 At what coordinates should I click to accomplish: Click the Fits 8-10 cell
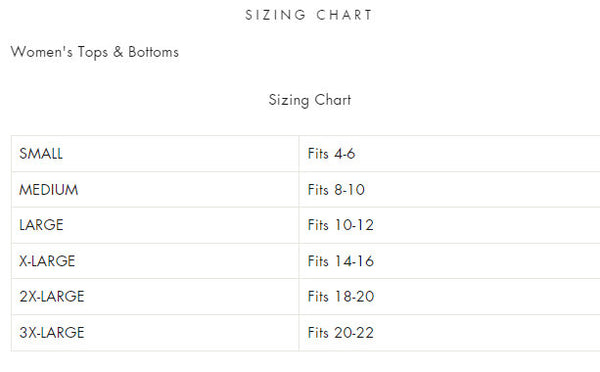coord(450,189)
